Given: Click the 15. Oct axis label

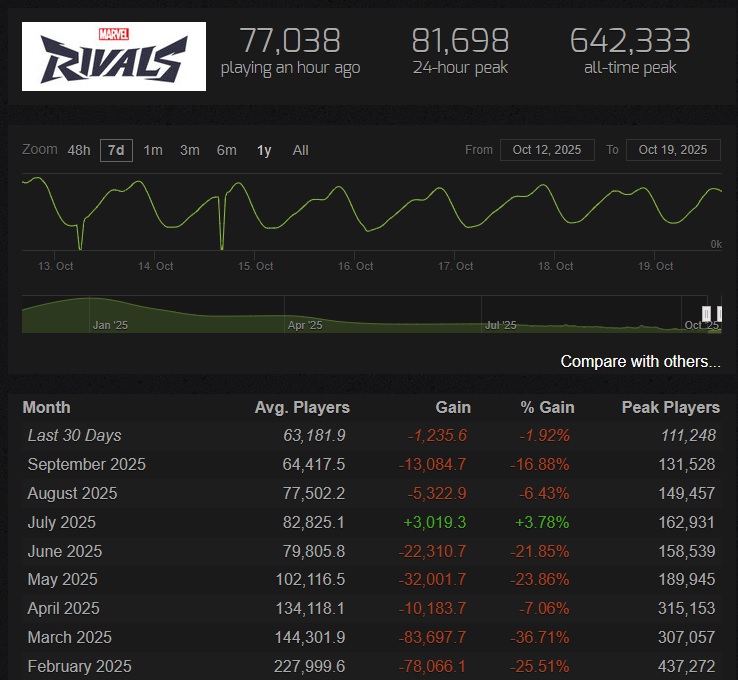Looking at the screenshot, I should pyautogui.click(x=256, y=266).
